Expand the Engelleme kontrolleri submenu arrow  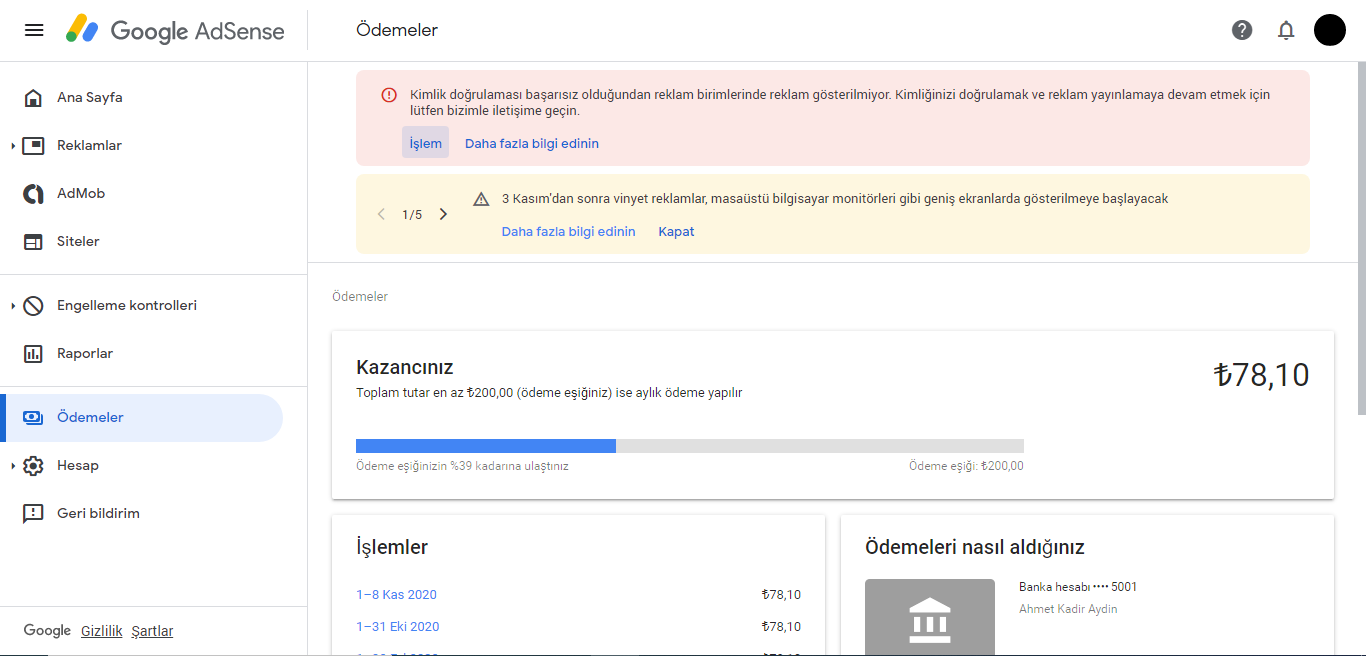coord(13,306)
